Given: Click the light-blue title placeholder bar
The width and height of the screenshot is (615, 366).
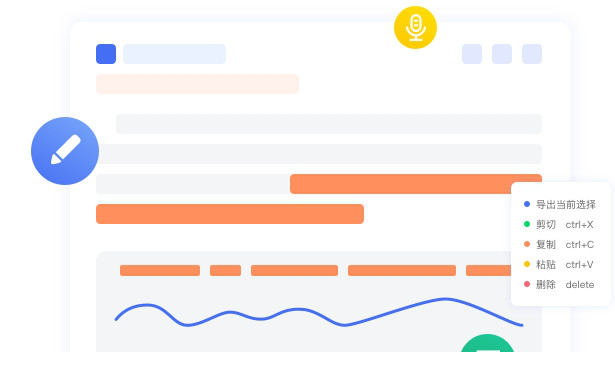Looking at the screenshot, I should (x=175, y=54).
